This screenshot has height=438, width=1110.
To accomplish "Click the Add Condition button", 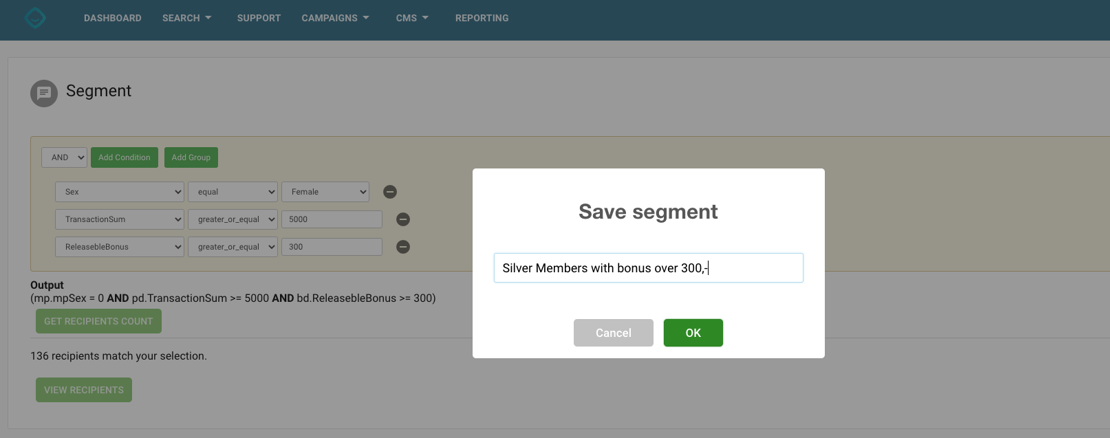I will click(x=124, y=158).
